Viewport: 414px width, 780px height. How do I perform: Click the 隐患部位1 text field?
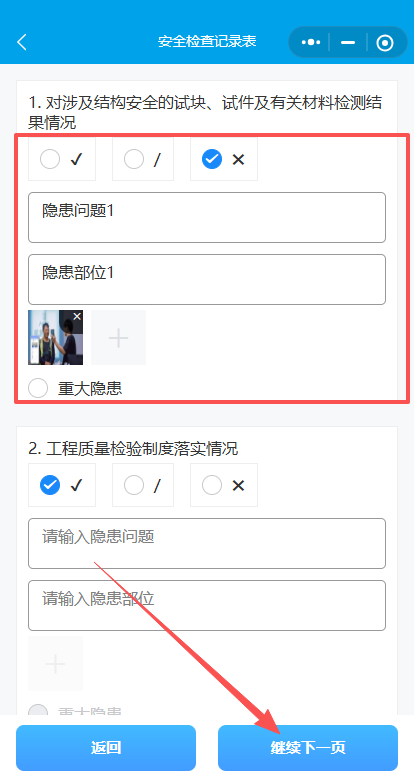(207, 279)
